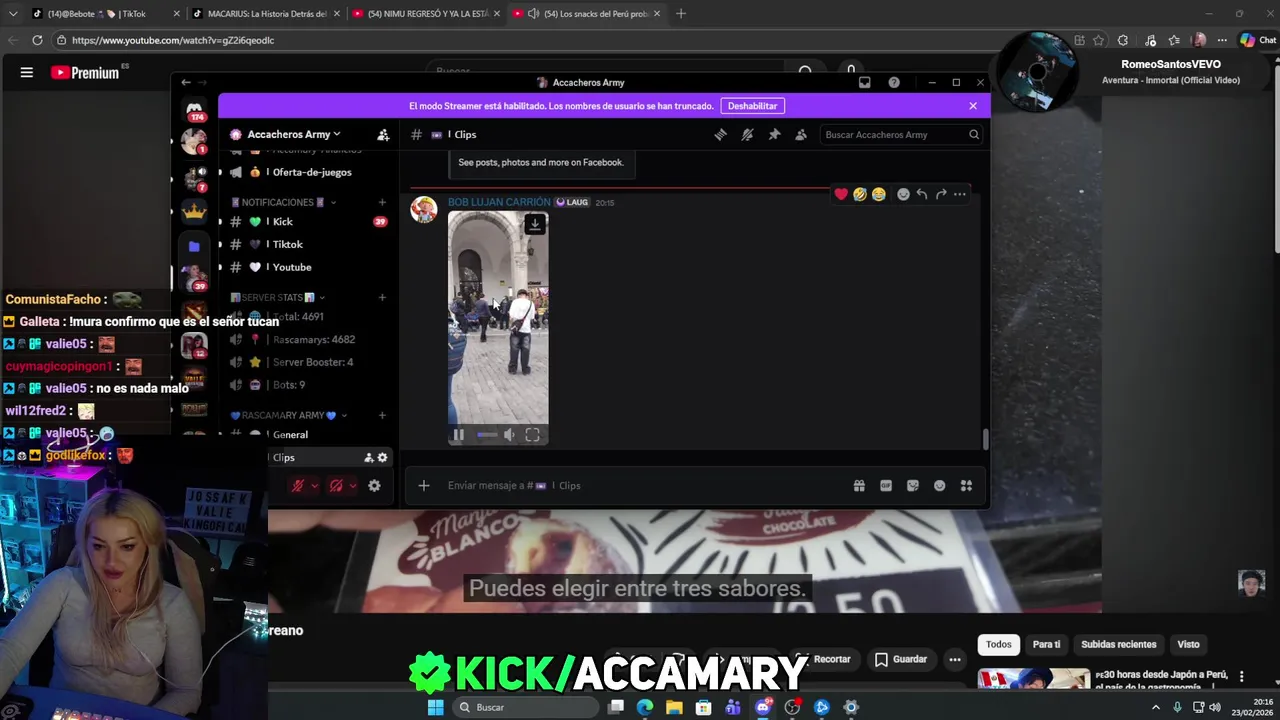This screenshot has height=720, width=1280.
Task: Edit Clips channel settings gear
Action: pyautogui.click(x=382, y=457)
